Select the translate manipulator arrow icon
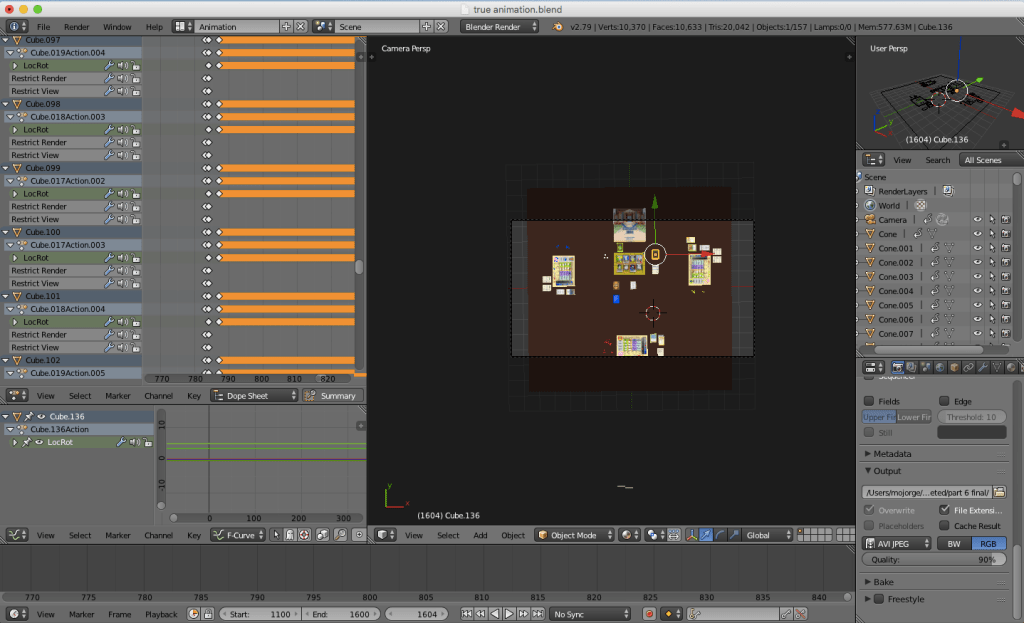Image resolution: width=1024 pixels, height=623 pixels. click(x=705, y=535)
